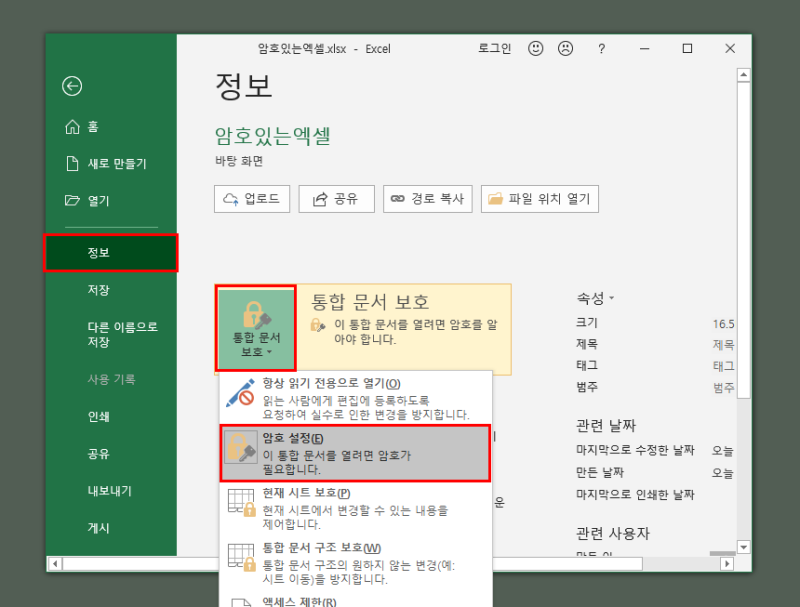This screenshot has width=800, height=607.
Task: Click the 파일 위치 열기 button
Action: point(540,199)
